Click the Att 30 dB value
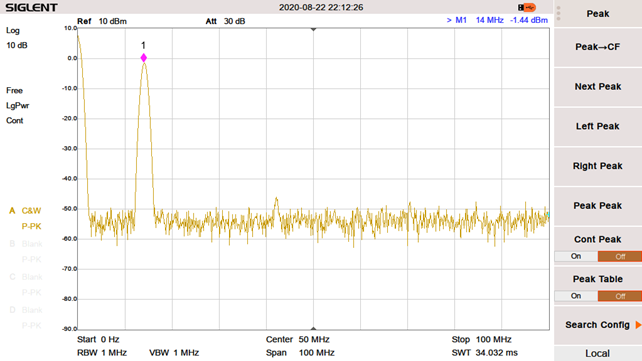Viewport: 642px width, 361px height. coord(225,21)
